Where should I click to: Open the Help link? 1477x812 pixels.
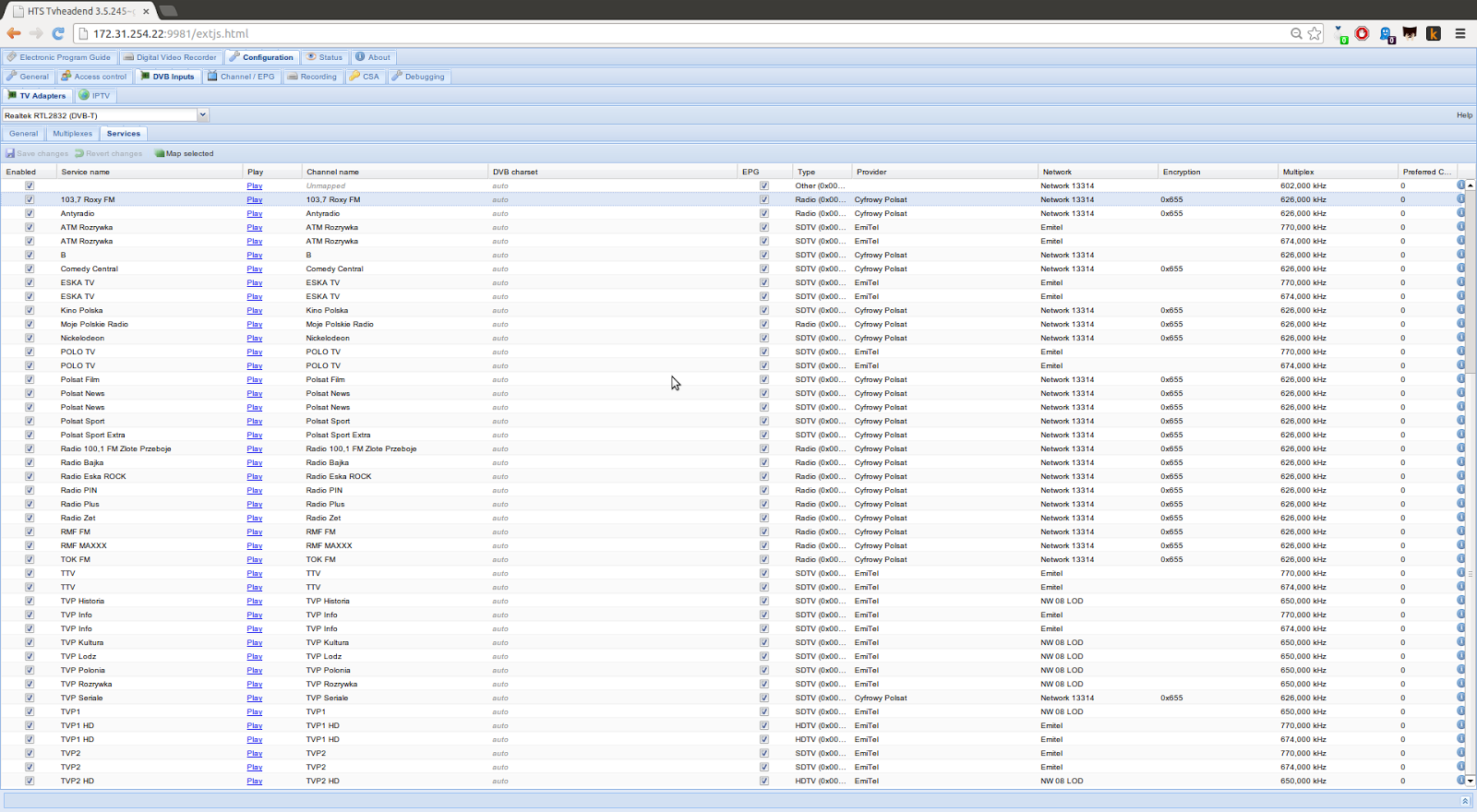pos(1464,115)
